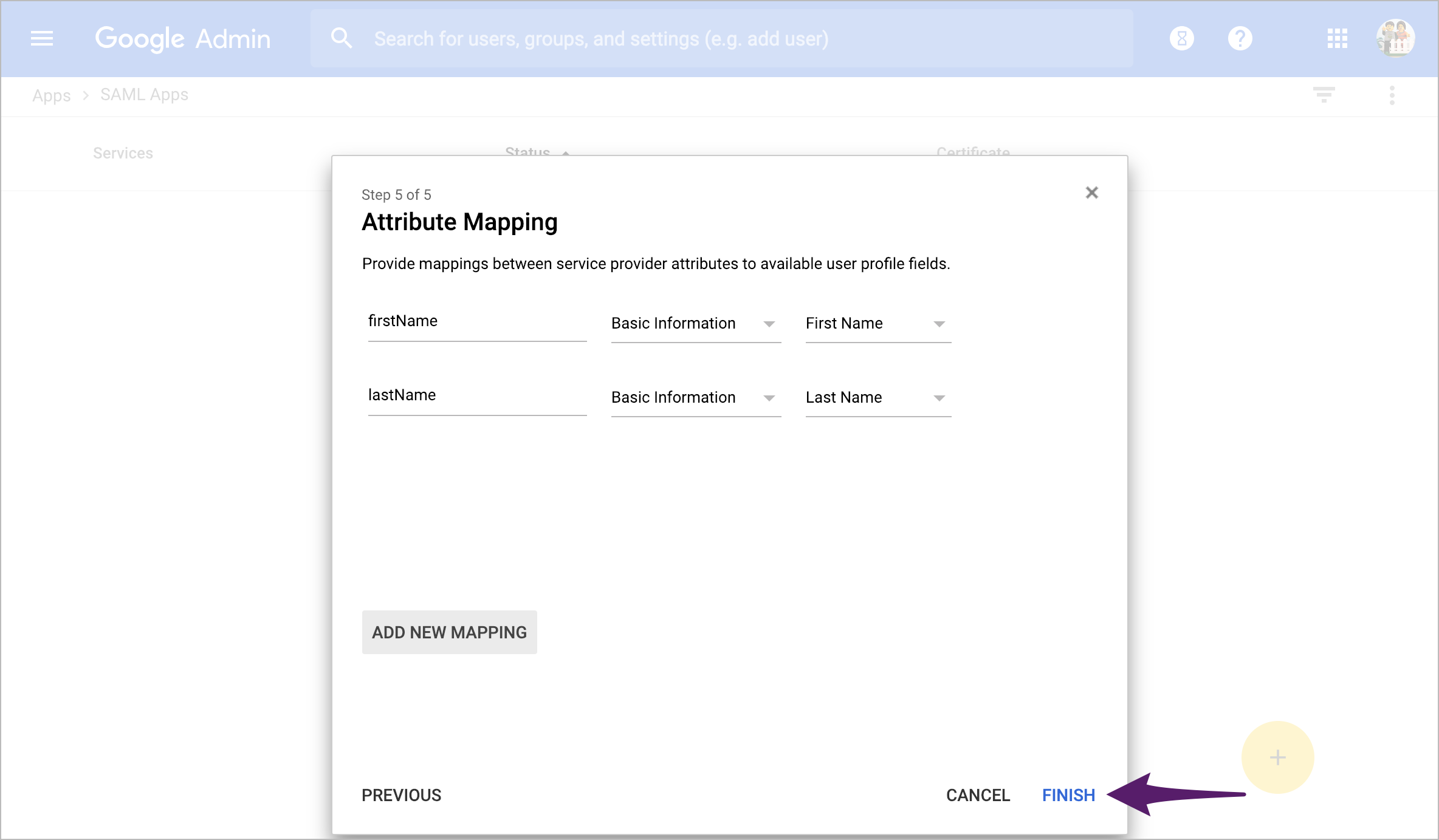Select SAML Apps in the breadcrumb trail

pyautogui.click(x=143, y=94)
